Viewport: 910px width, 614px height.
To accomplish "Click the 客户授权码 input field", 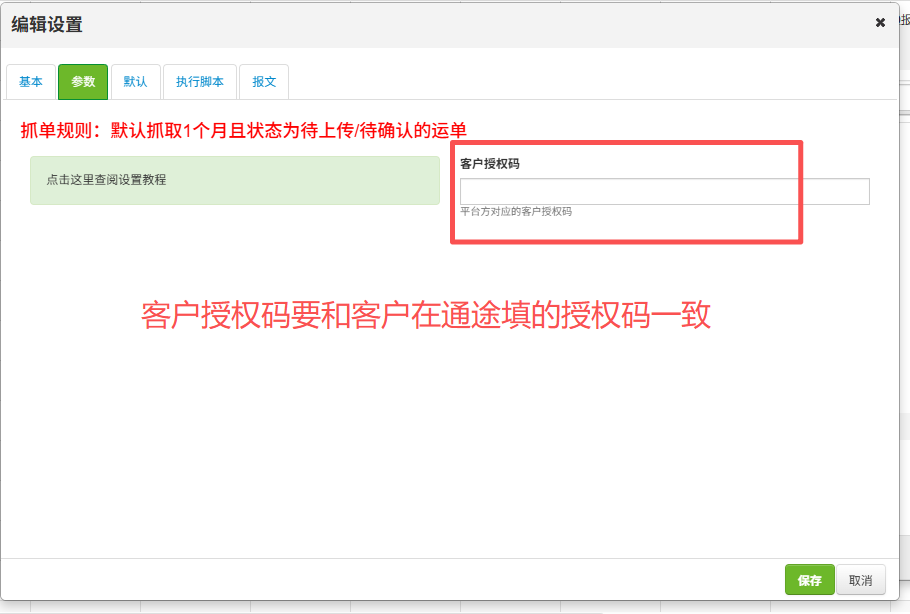I will pos(664,191).
